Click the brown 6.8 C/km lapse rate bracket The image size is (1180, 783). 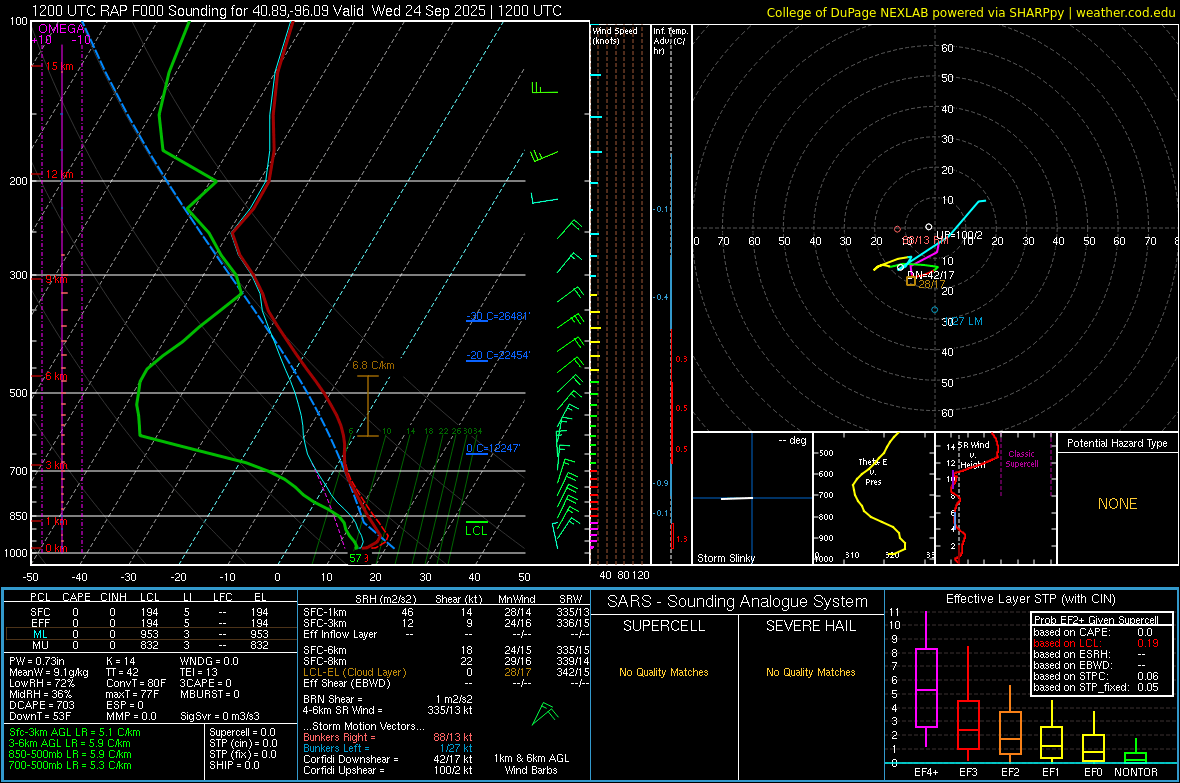367,406
